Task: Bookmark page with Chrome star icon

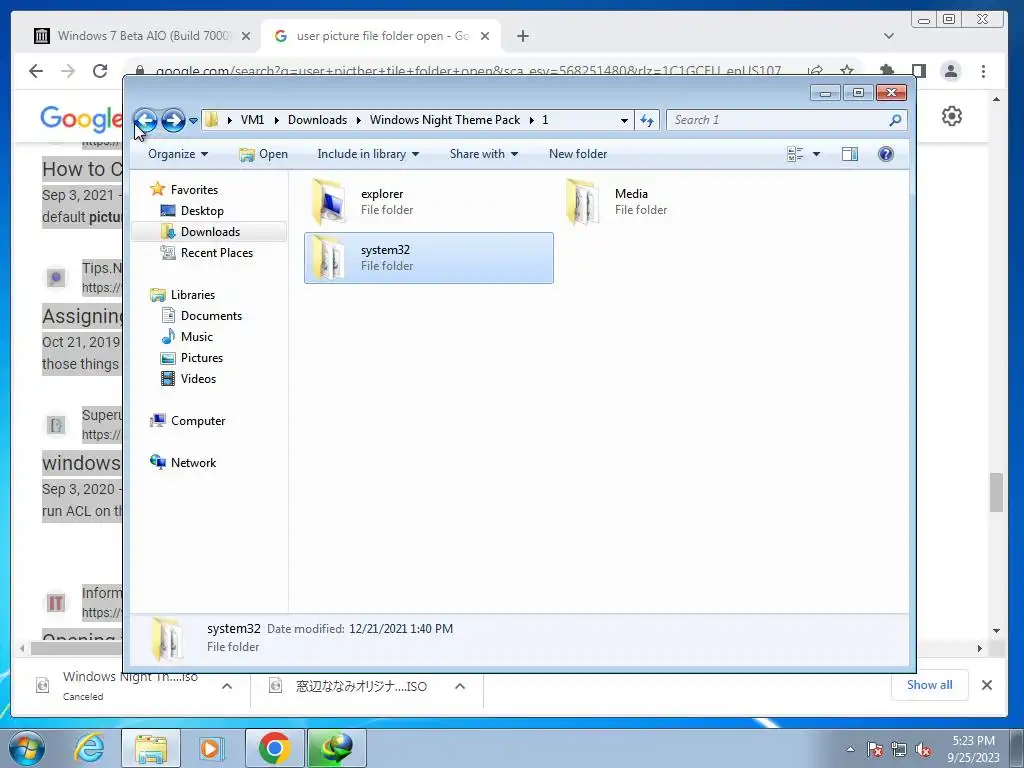Action: pyautogui.click(x=847, y=70)
